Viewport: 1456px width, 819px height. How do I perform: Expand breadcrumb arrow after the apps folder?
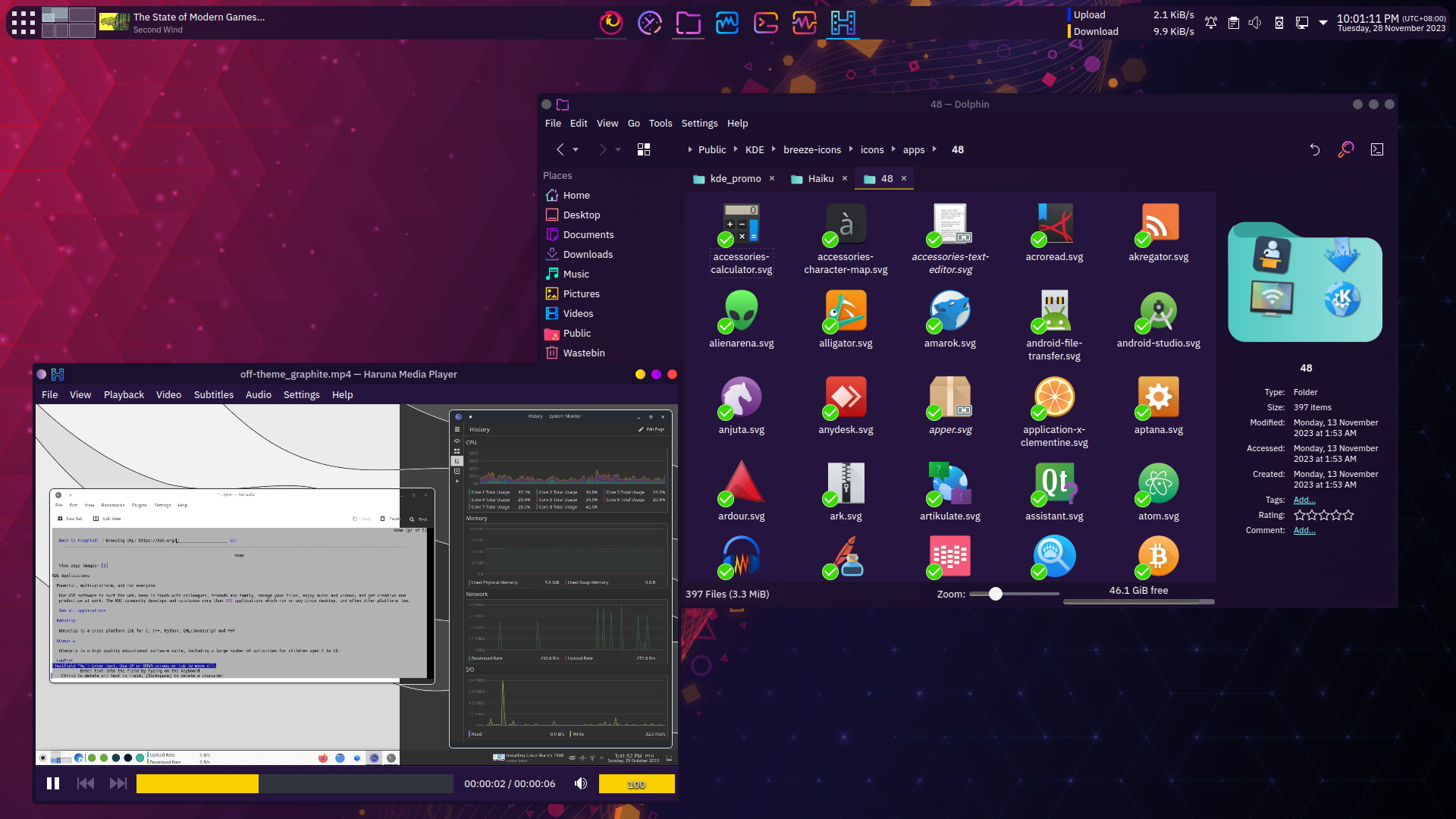[934, 149]
